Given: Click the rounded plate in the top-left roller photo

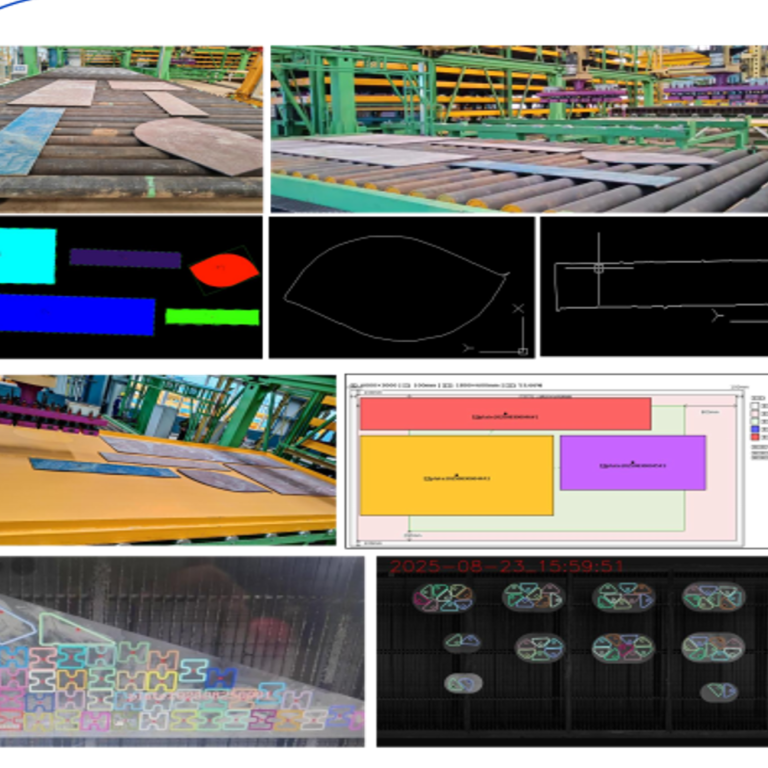Looking at the screenshot, I should click(199, 145).
